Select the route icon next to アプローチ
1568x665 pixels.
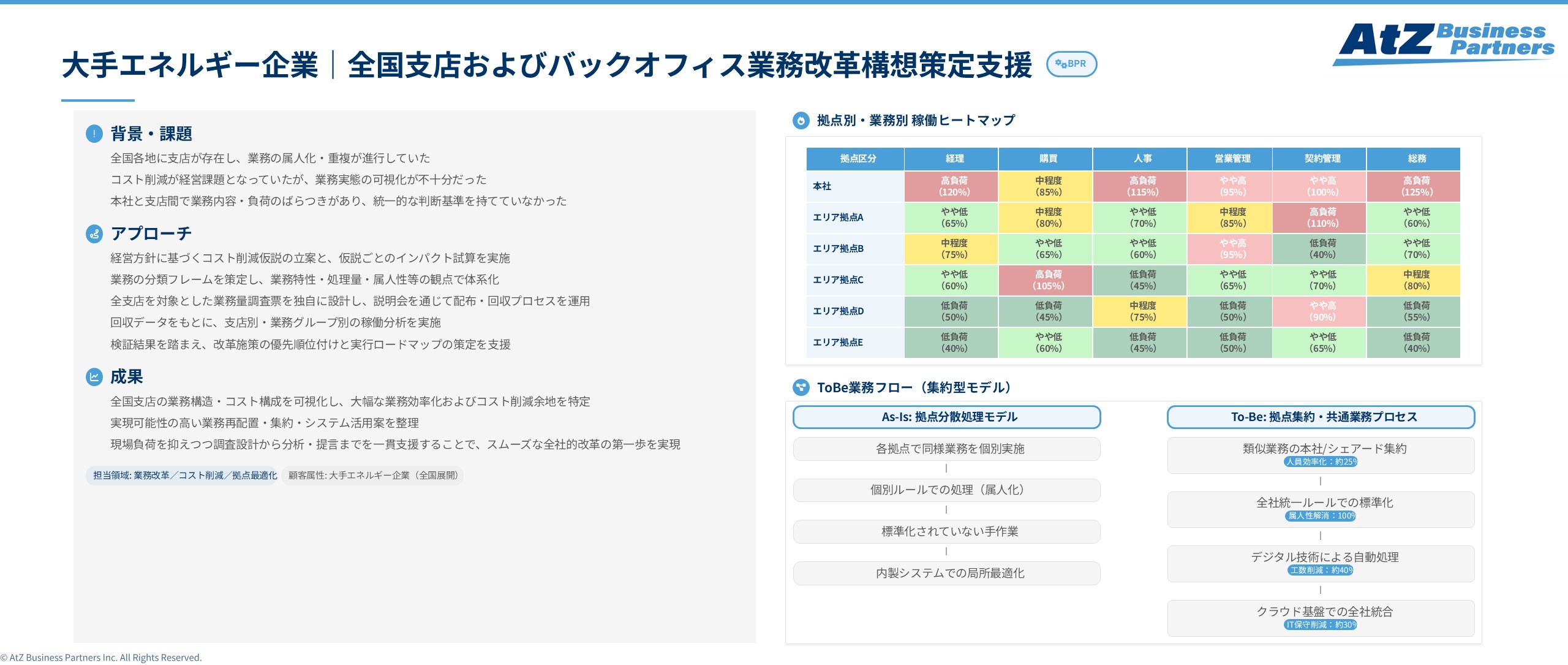pos(93,233)
